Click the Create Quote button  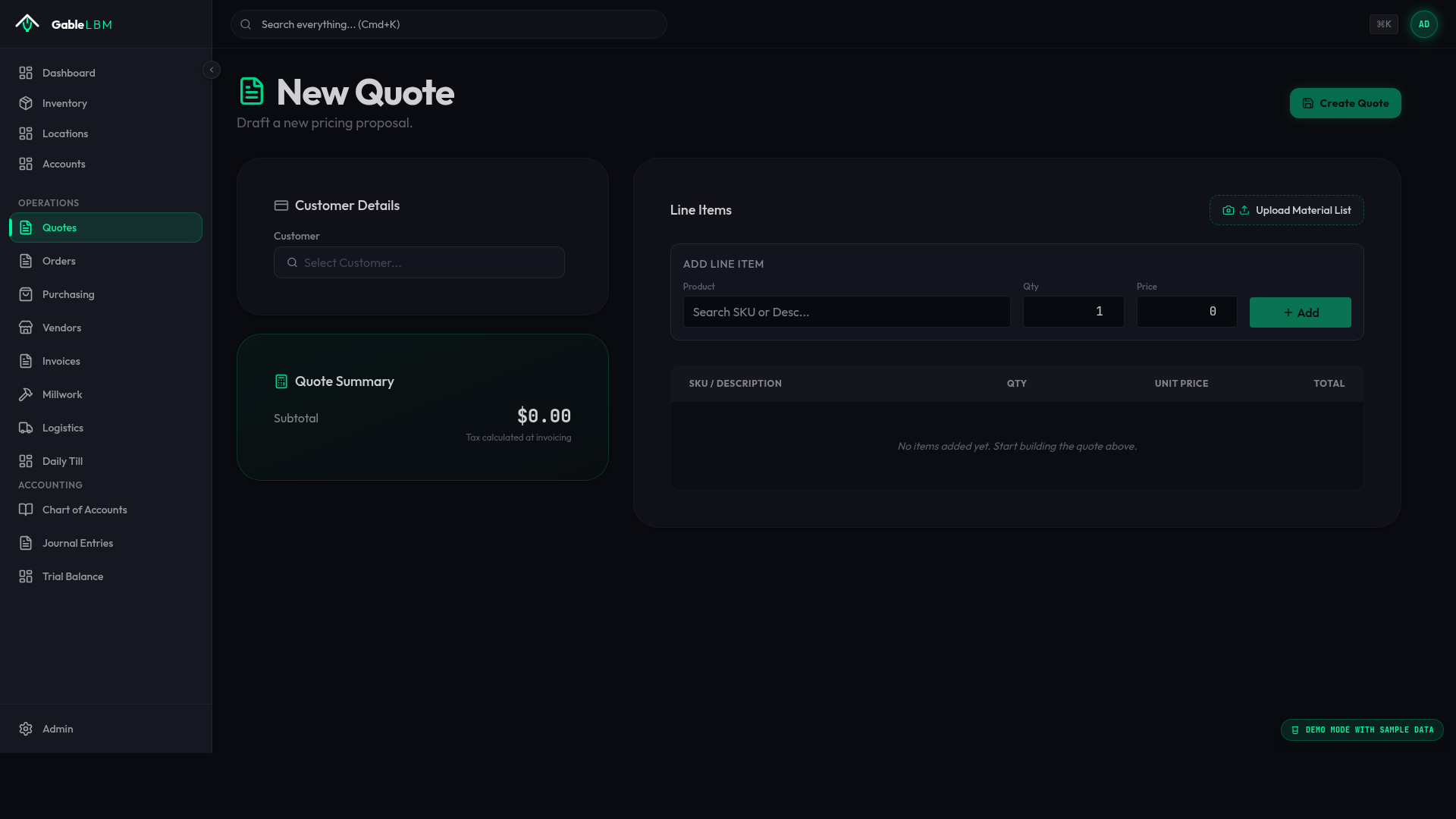pyautogui.click(x=1345, y=103)
